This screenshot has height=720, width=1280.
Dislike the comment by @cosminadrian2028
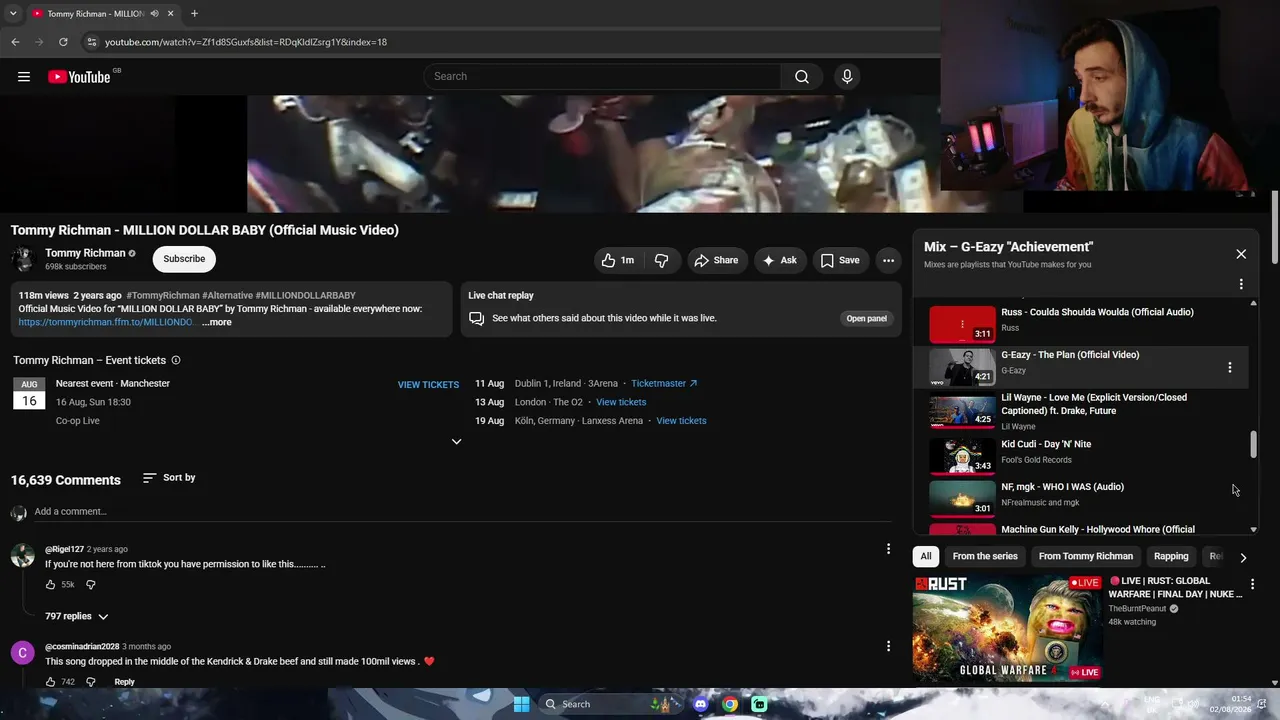[x=90, y=682]
